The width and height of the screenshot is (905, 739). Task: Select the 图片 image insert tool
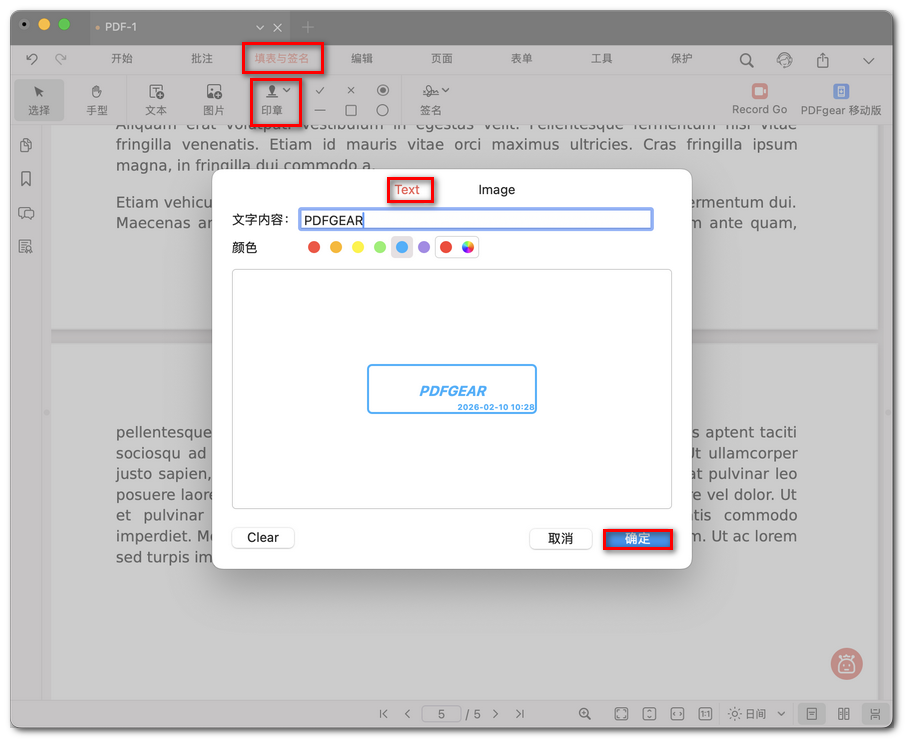click(214, 100)
